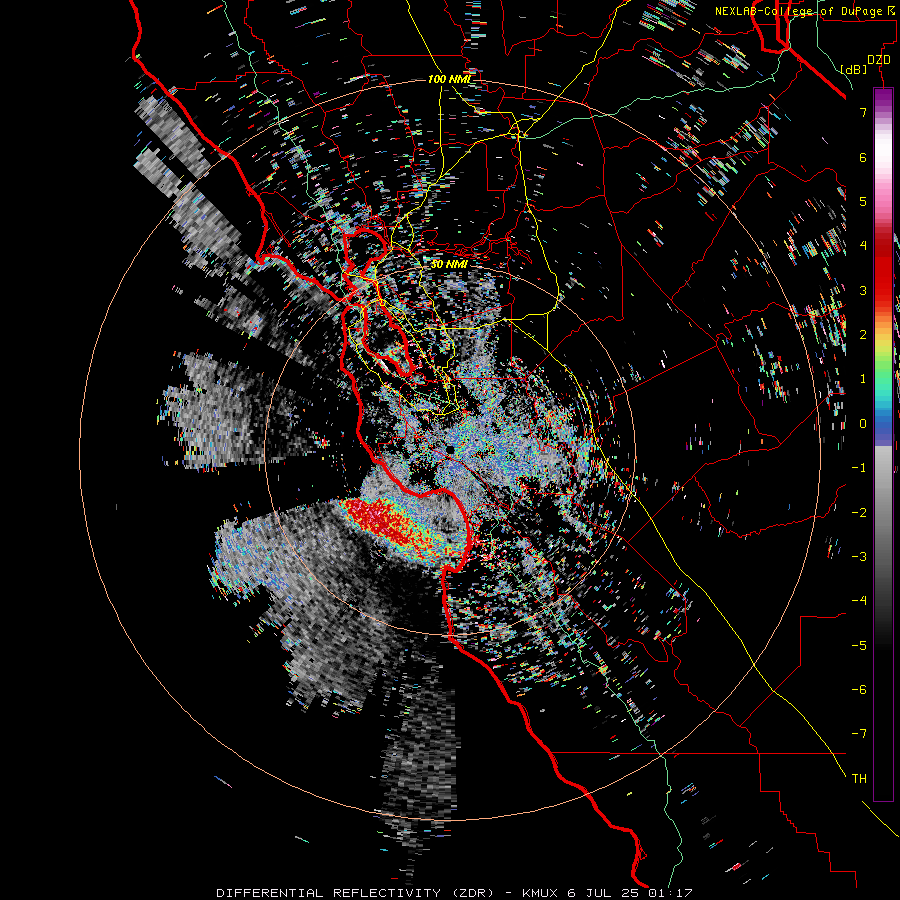Select the -2 value on color scale
This screenshot has width=900, height=900.
click(x=859, y=513)
